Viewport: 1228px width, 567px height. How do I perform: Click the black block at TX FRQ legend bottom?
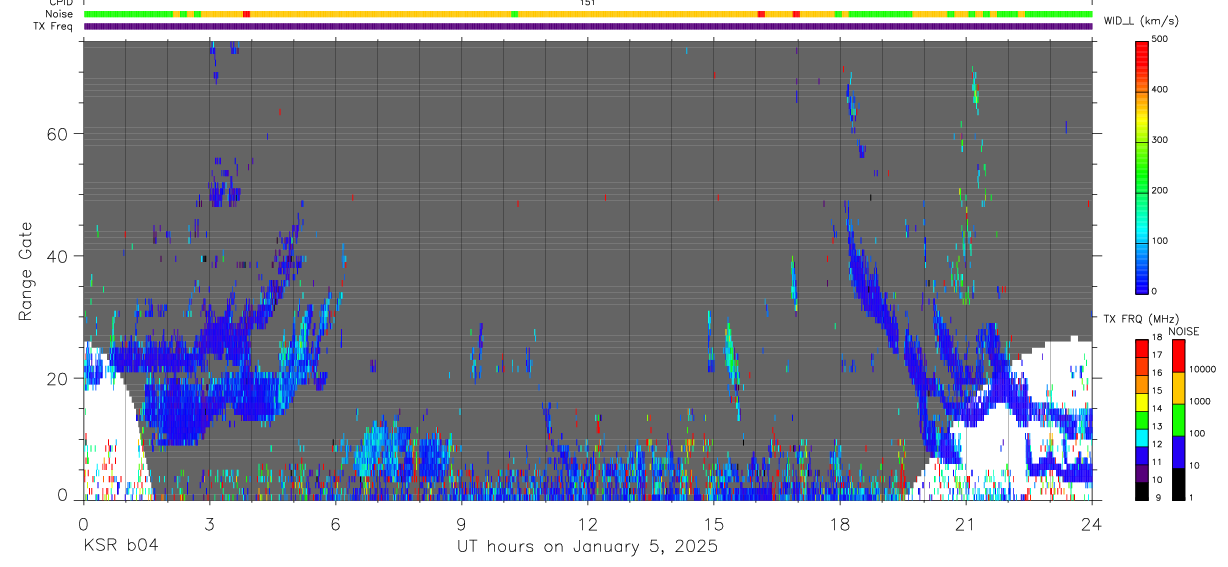1141,492
